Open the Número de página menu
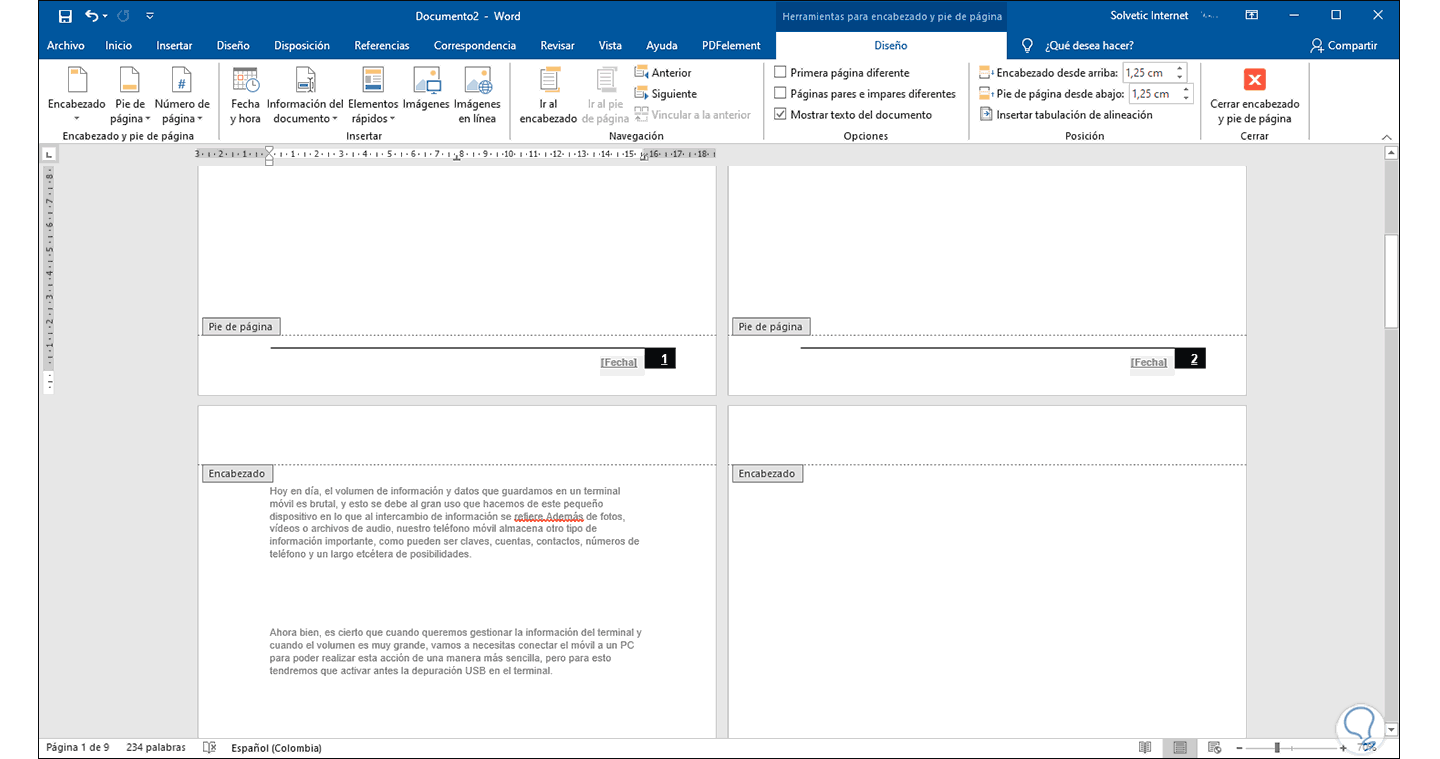This screenshot has height=759, width=1440. (182, 95)
